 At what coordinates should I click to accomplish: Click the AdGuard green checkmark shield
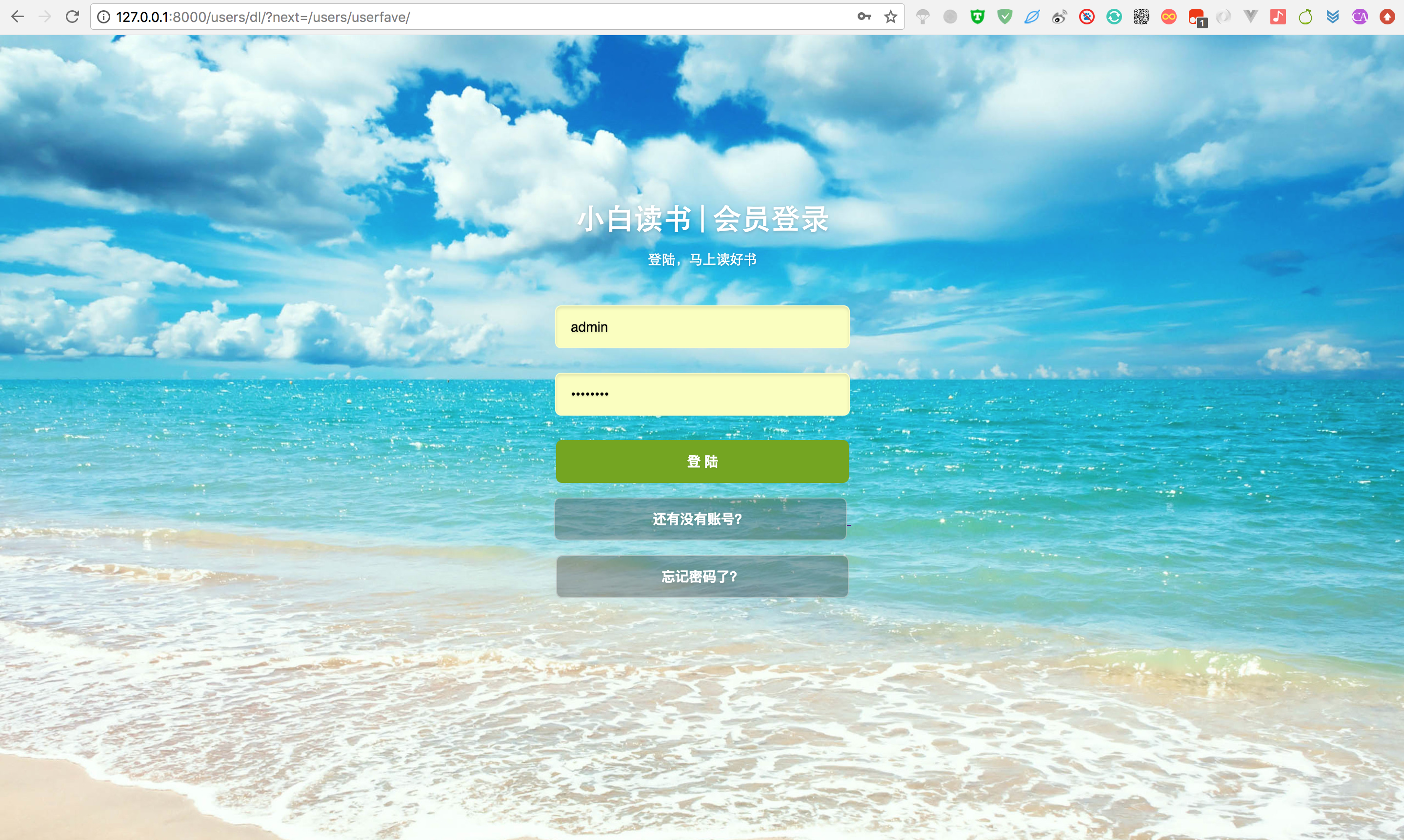tap(1004, 17)
